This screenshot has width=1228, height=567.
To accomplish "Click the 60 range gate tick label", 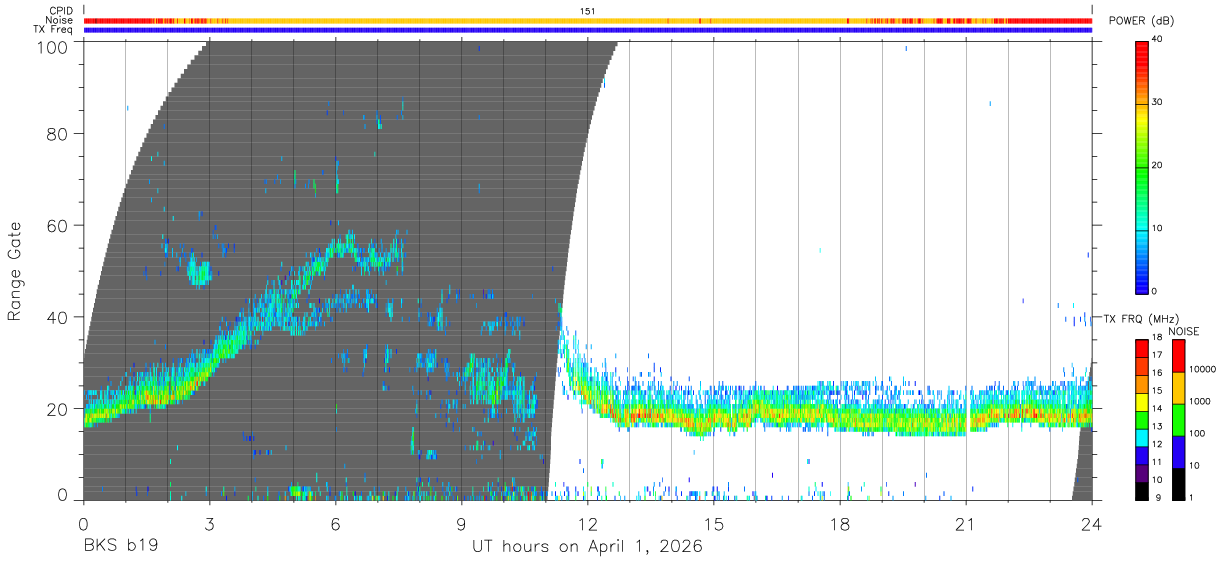I will coord(58,226).
